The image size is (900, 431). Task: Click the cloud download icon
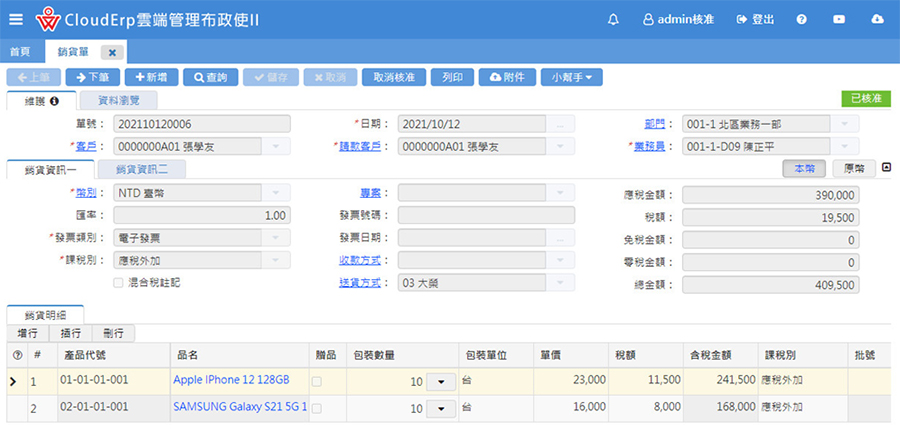tap(877, 20)
